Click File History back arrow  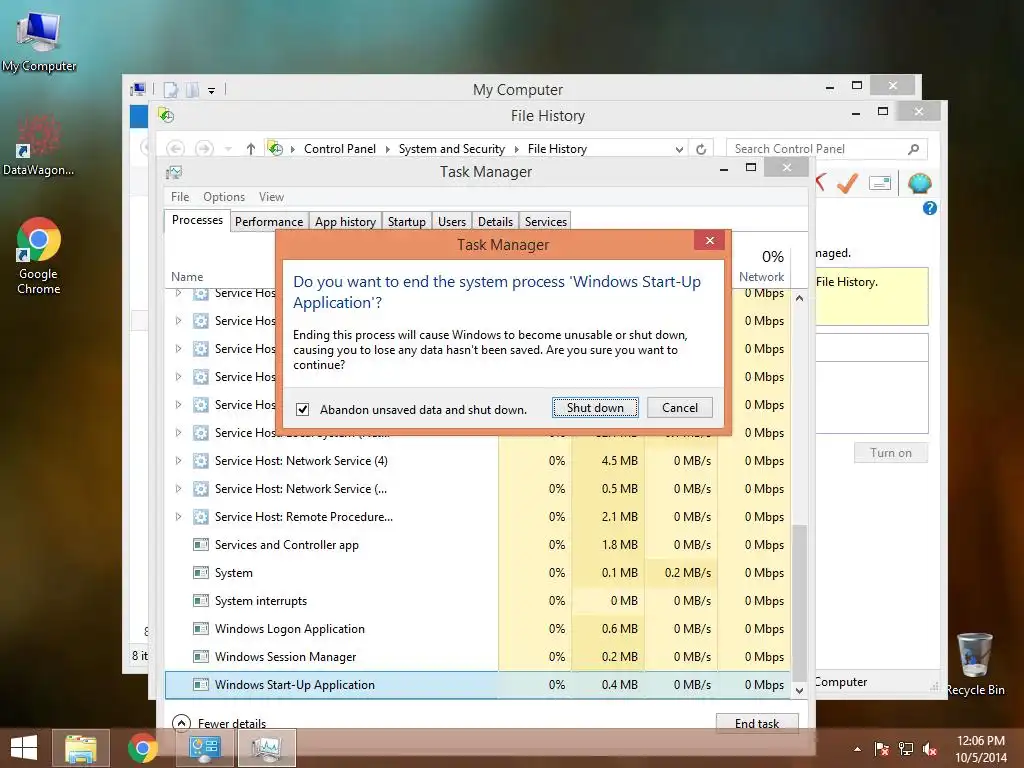click(175, 149)
